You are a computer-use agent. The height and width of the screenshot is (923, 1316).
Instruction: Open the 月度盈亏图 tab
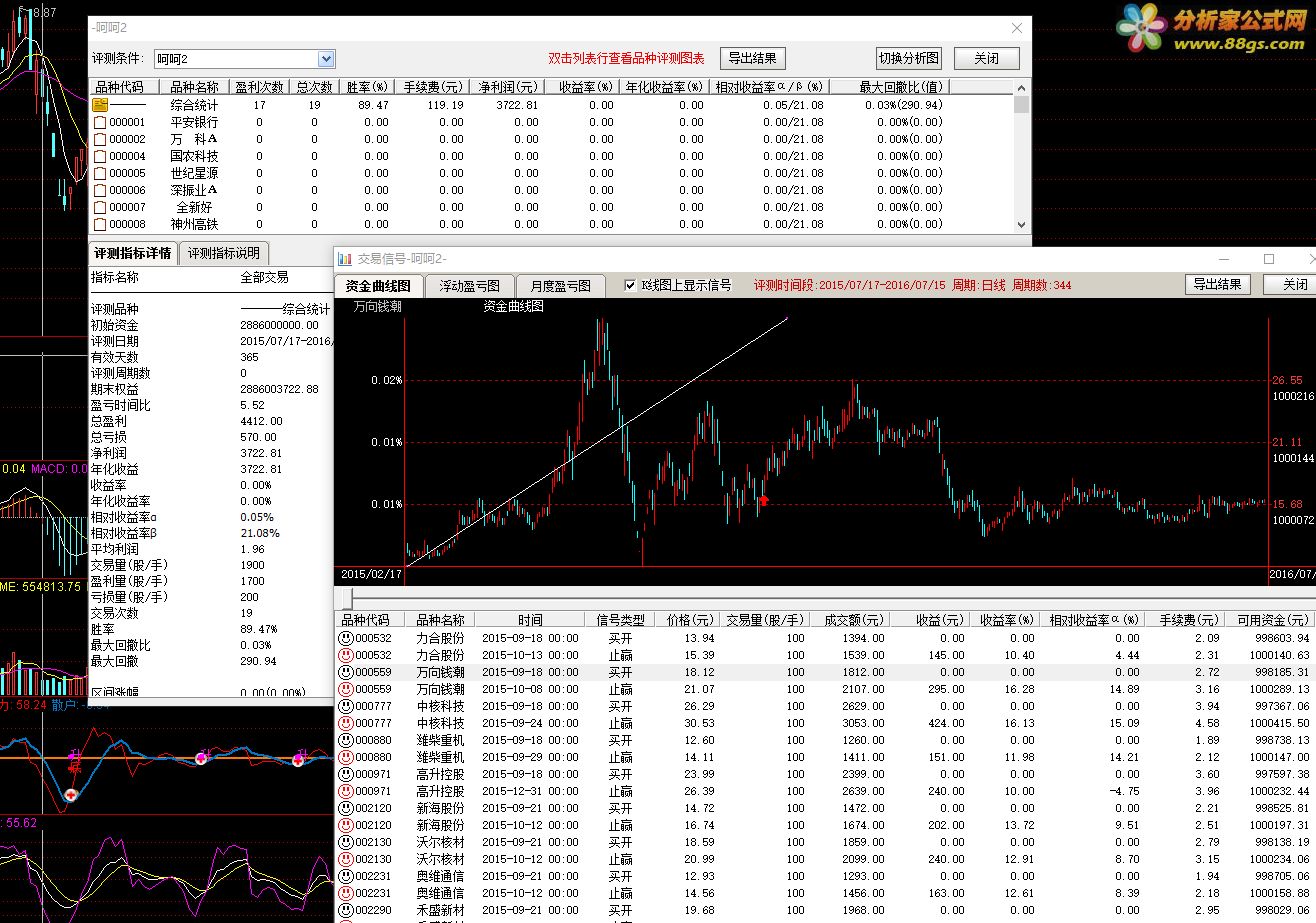(560, 285)
